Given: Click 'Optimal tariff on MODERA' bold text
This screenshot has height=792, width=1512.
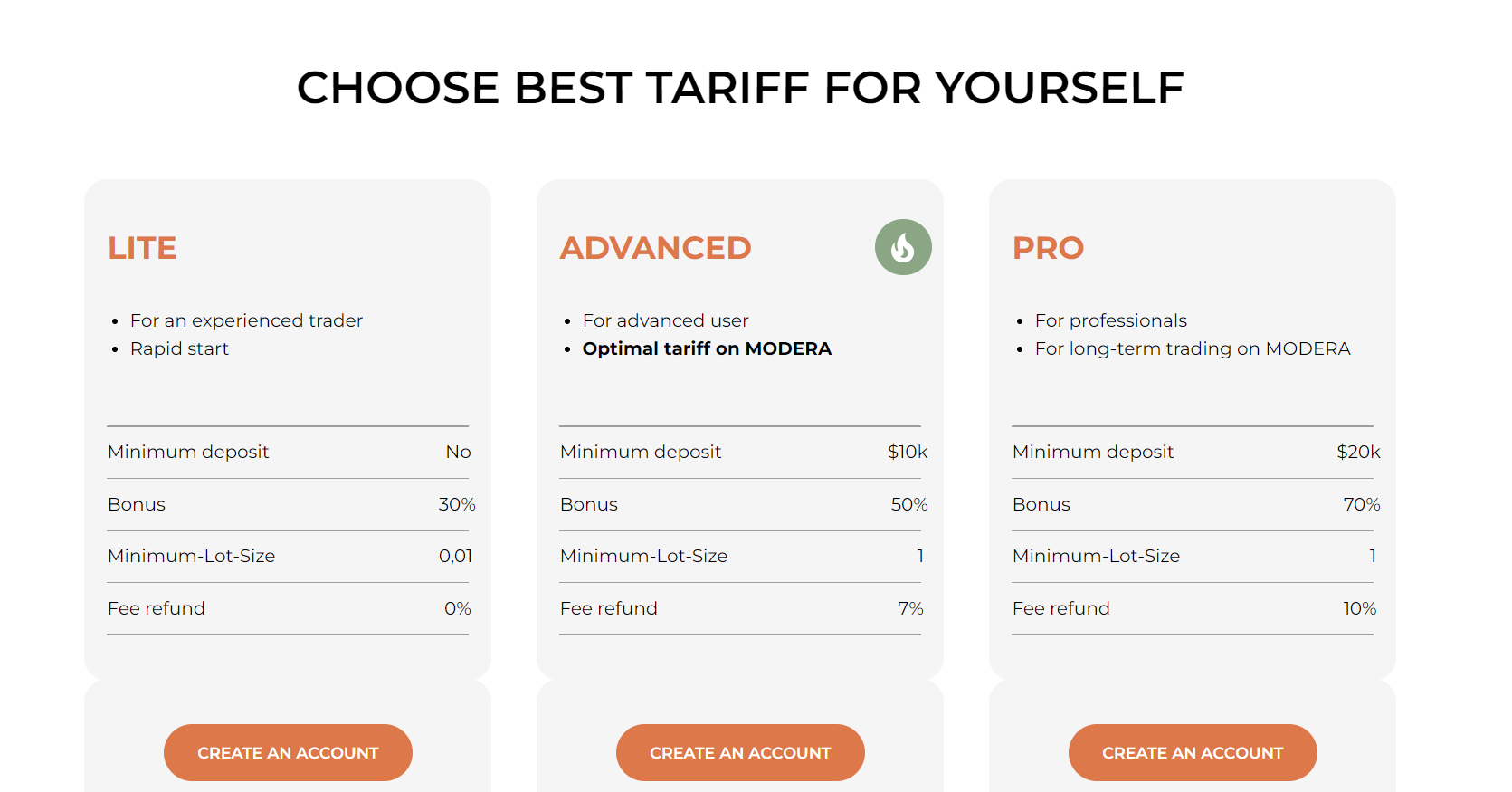Looking at the screenshot, I should pyautogui.click(x=707, y=348).
